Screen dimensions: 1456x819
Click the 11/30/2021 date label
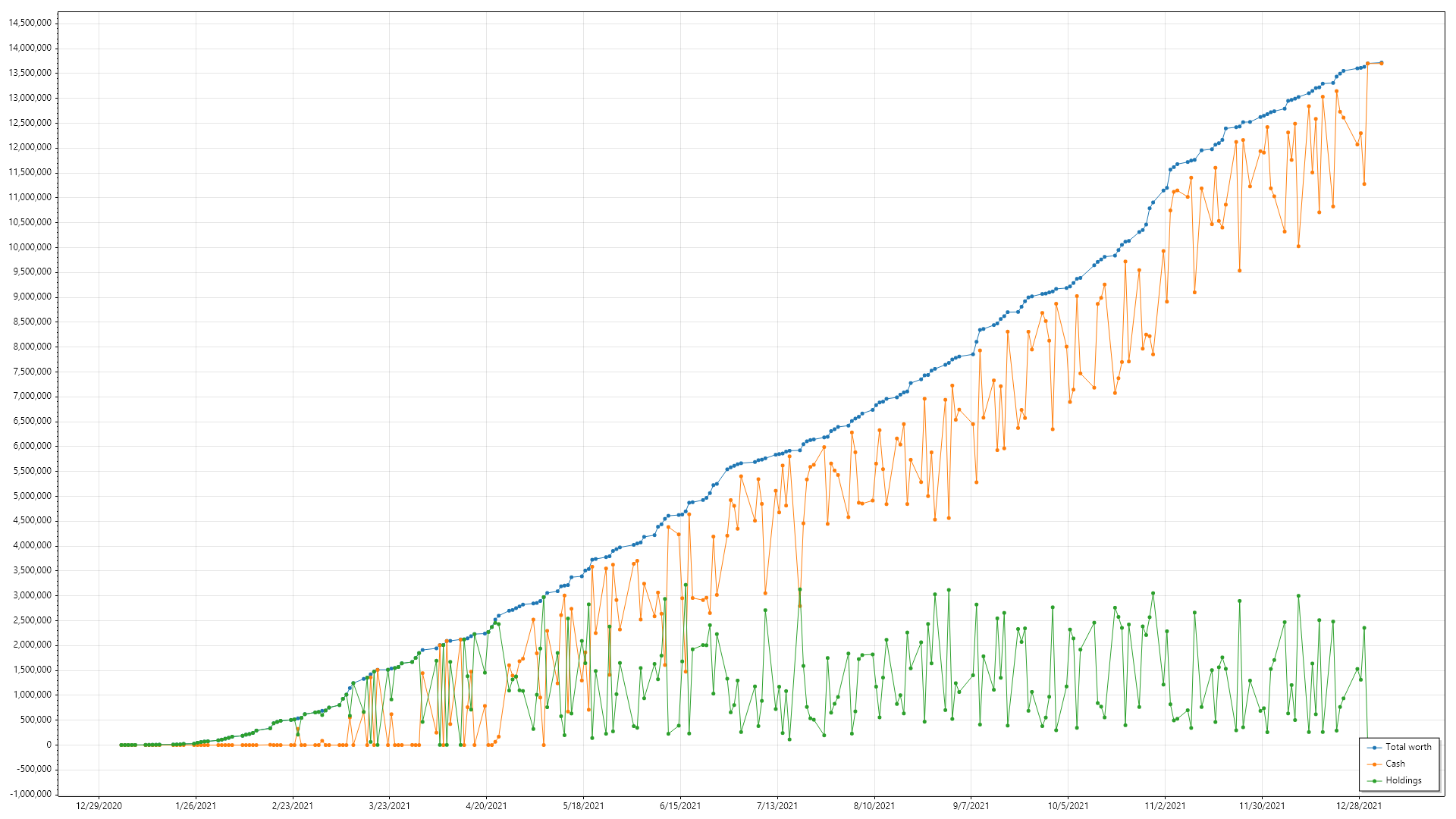tap(1262, 806)
